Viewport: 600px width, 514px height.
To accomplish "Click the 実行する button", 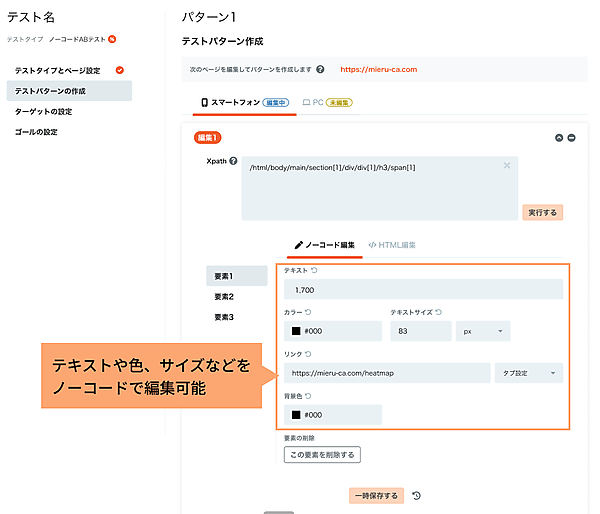I will pyautogui.click(x=543, y=212).
